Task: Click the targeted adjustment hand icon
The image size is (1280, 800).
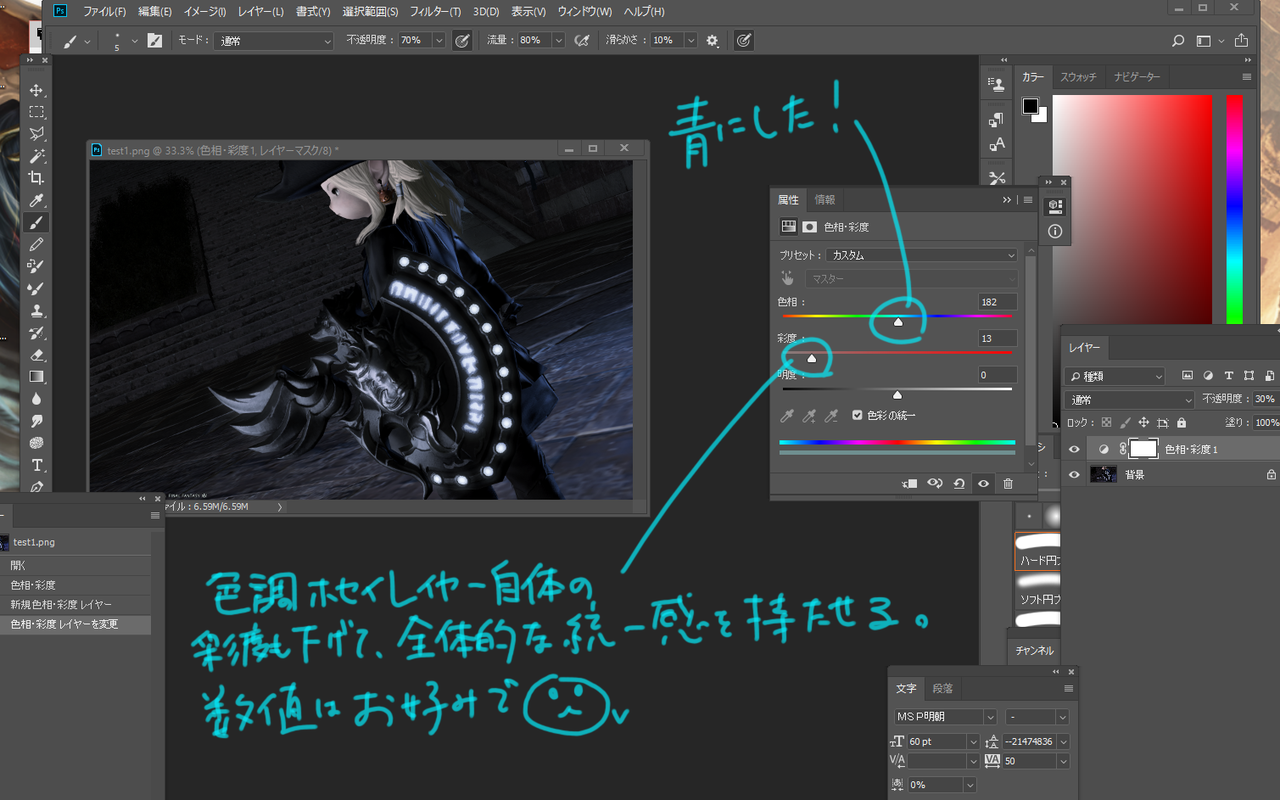Action: coord(788,278)
